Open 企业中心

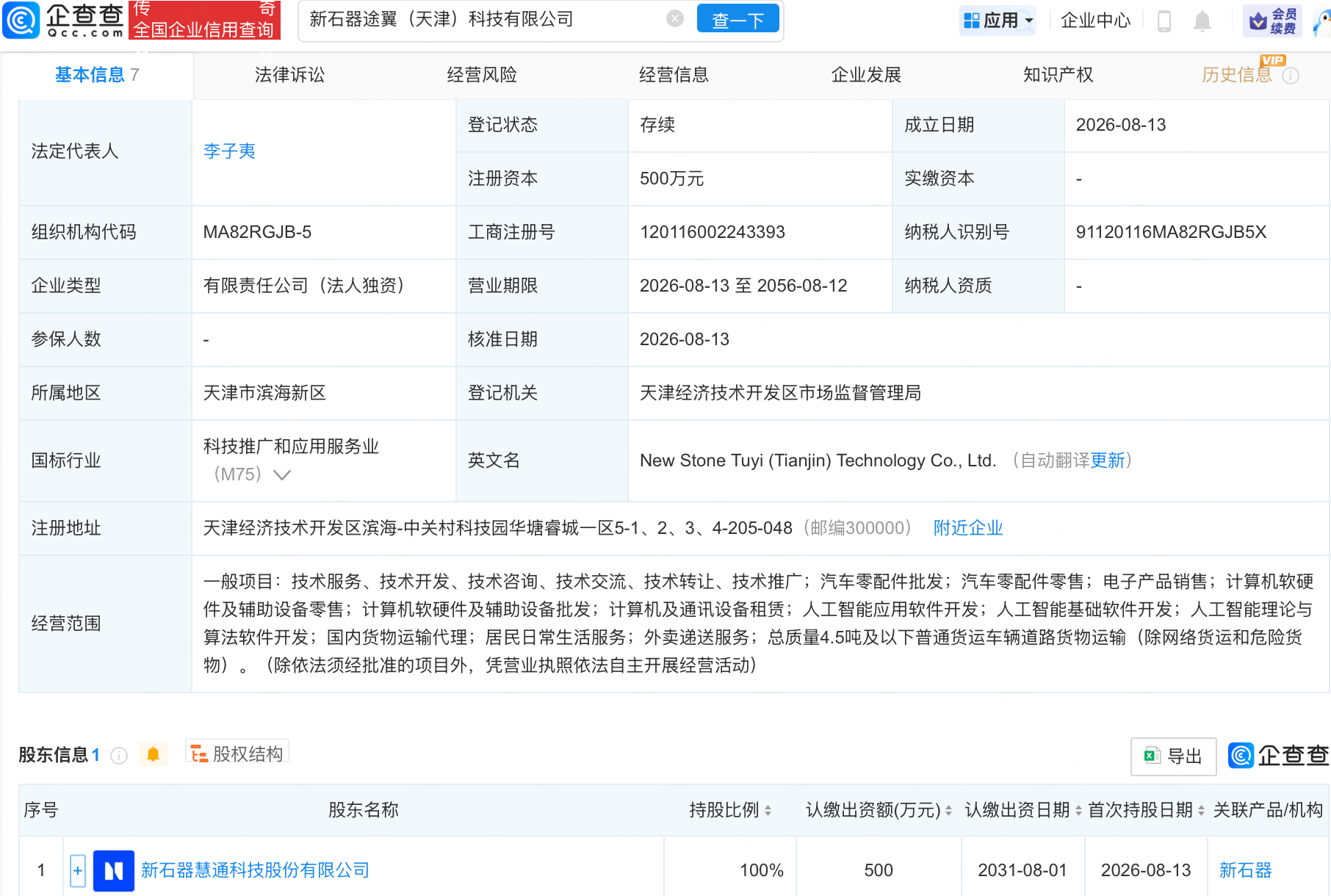[1095, 21]
